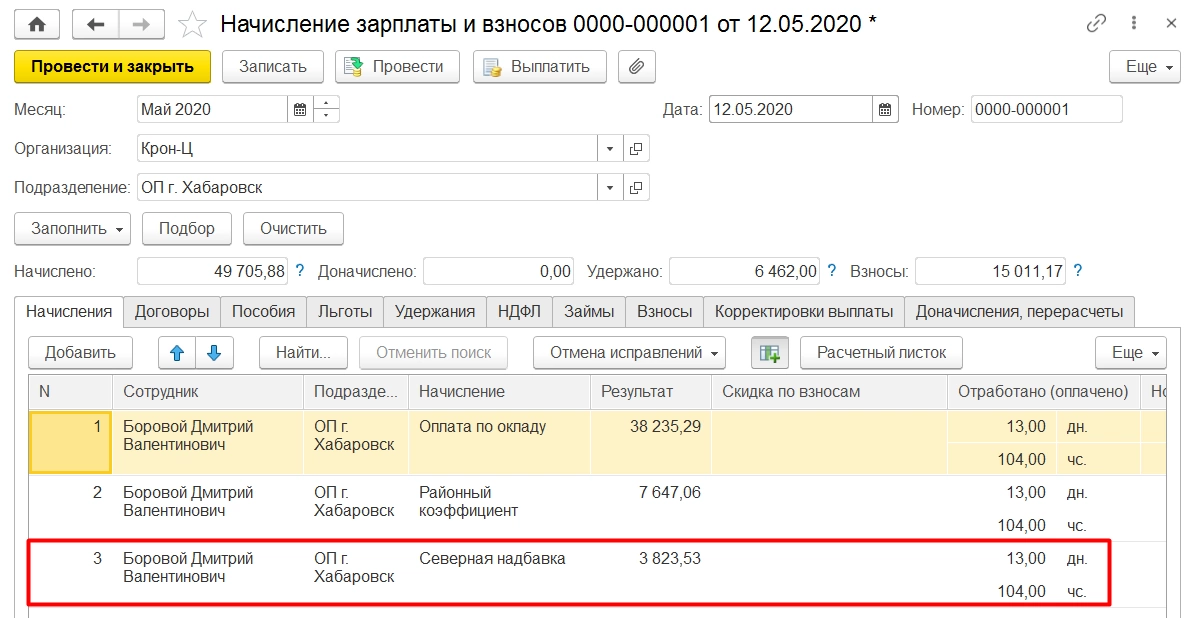Open top toolbar Еще menu

point(1147,67)
